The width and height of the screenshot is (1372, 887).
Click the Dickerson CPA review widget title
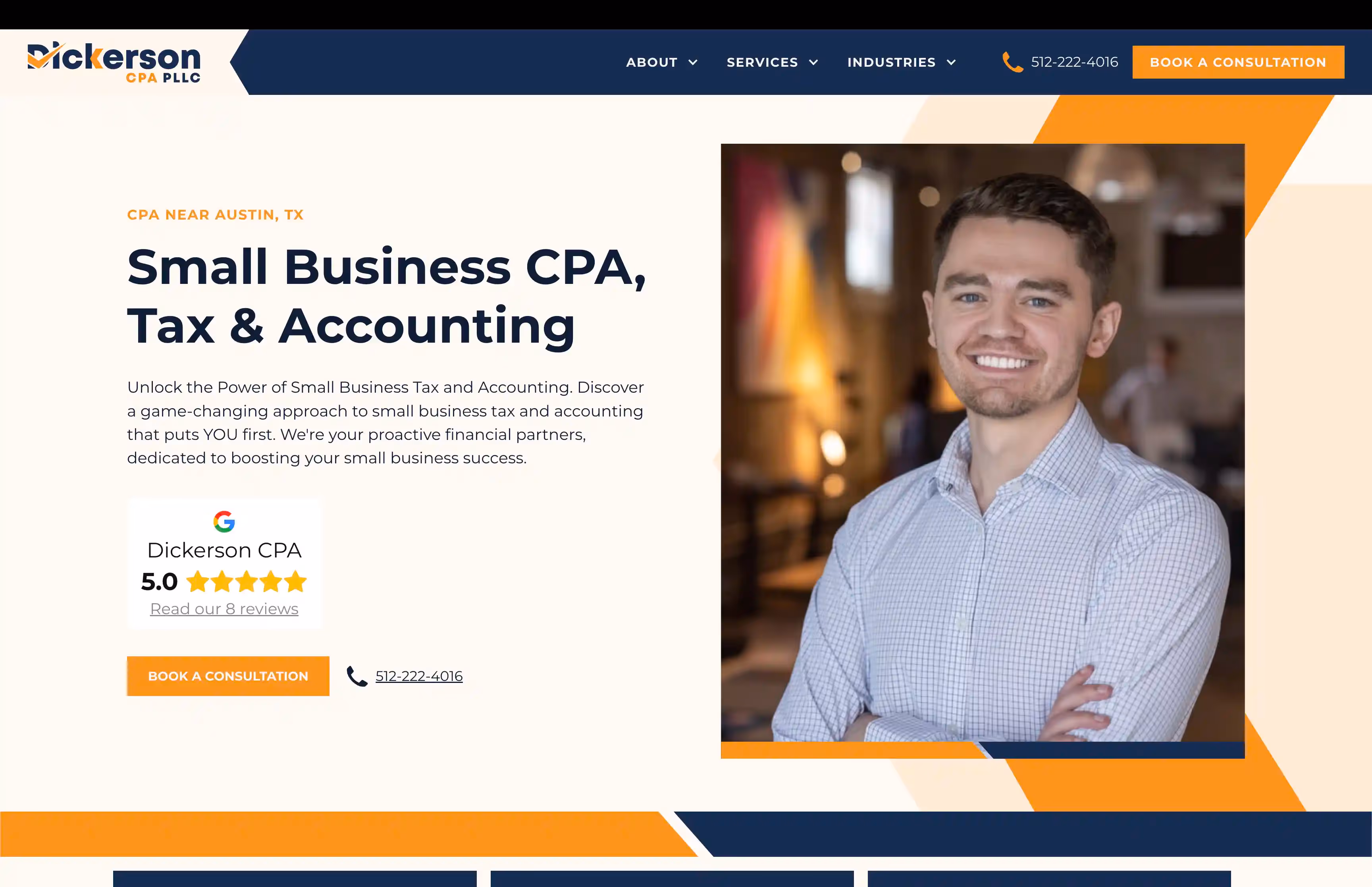coord(224,550)
